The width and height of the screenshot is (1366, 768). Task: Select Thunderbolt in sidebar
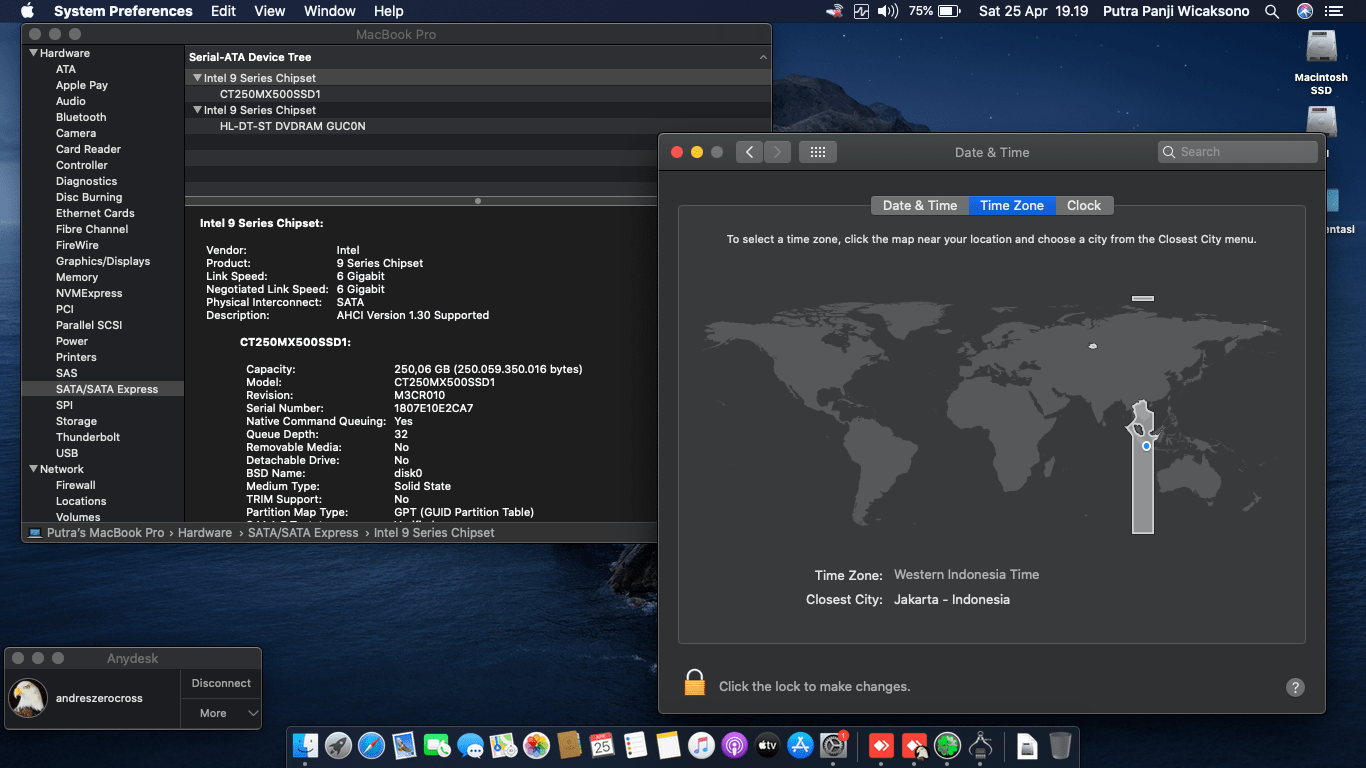88,437
